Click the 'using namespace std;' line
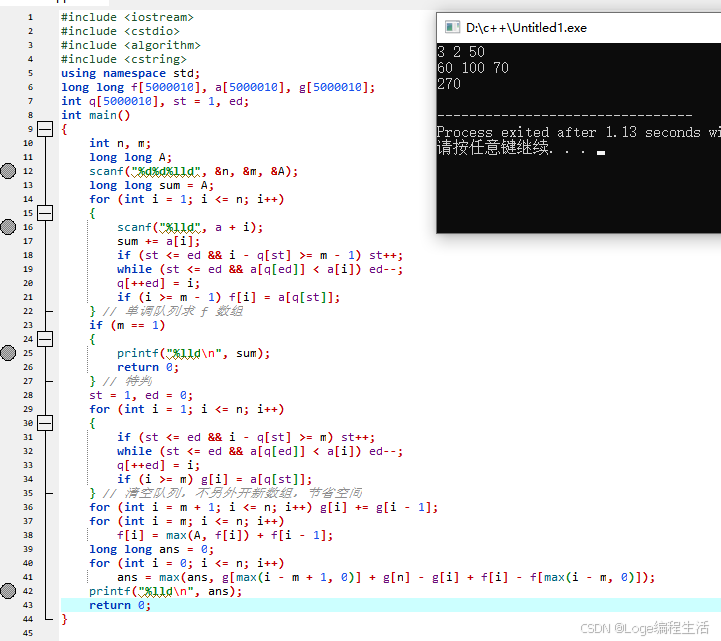 pos(131,73)
